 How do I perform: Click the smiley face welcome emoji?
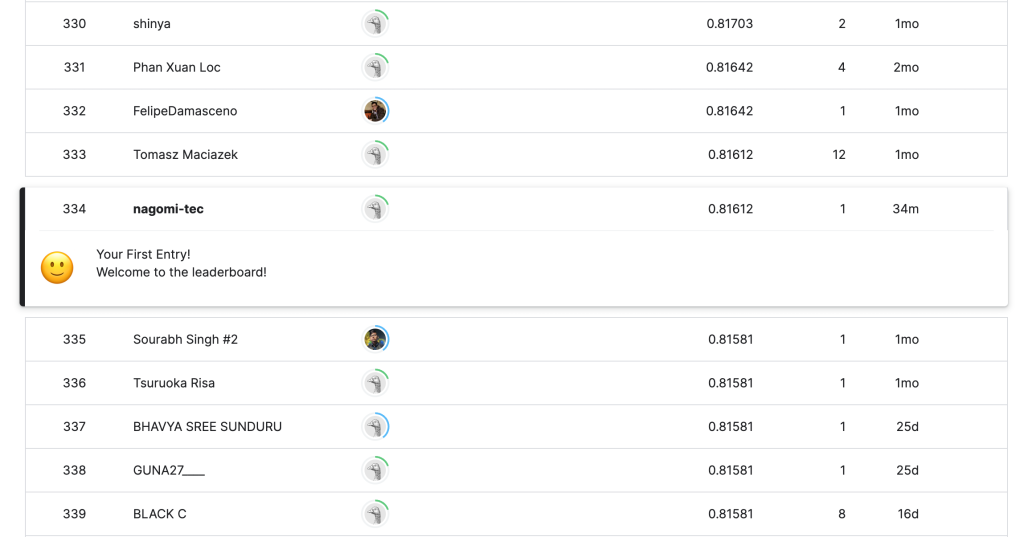[57, 268]
